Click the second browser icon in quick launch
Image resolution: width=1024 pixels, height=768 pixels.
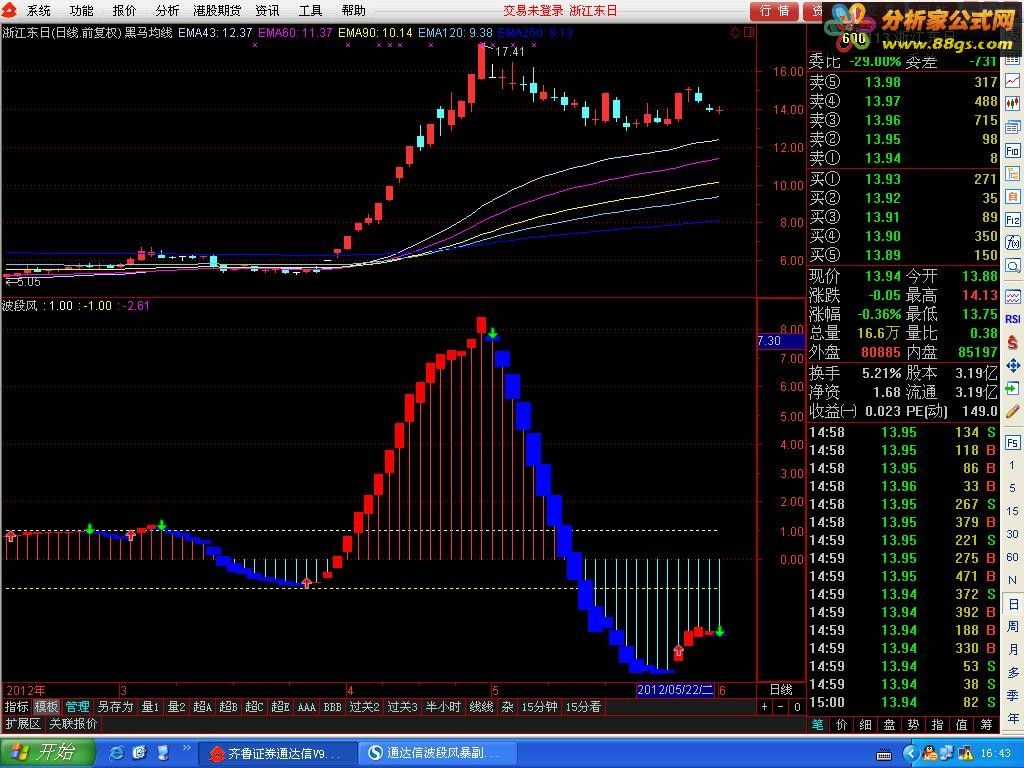click(x=139, y=753)
